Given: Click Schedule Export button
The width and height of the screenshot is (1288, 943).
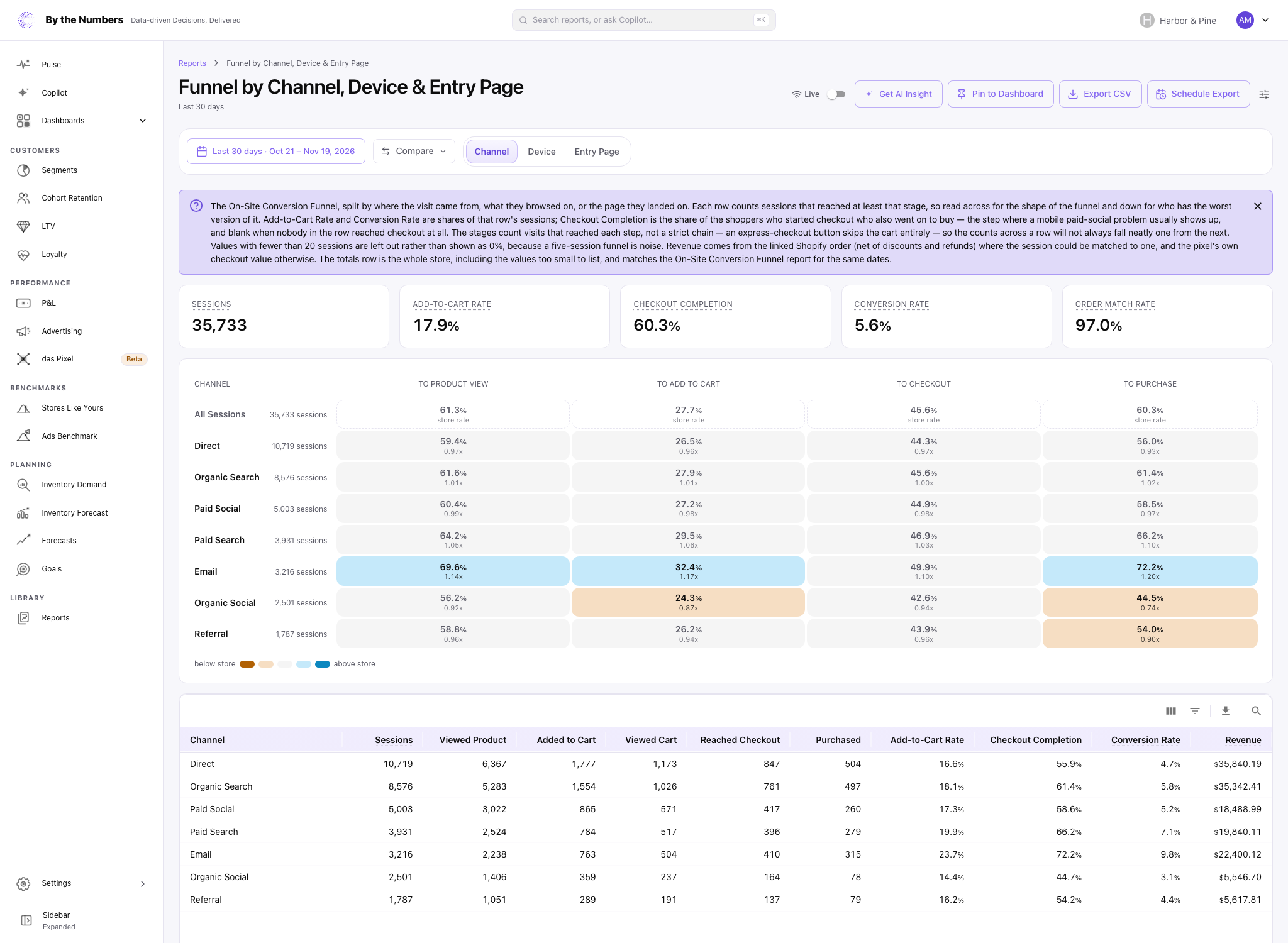Looking at the screenshot, I should point(1198,94).
